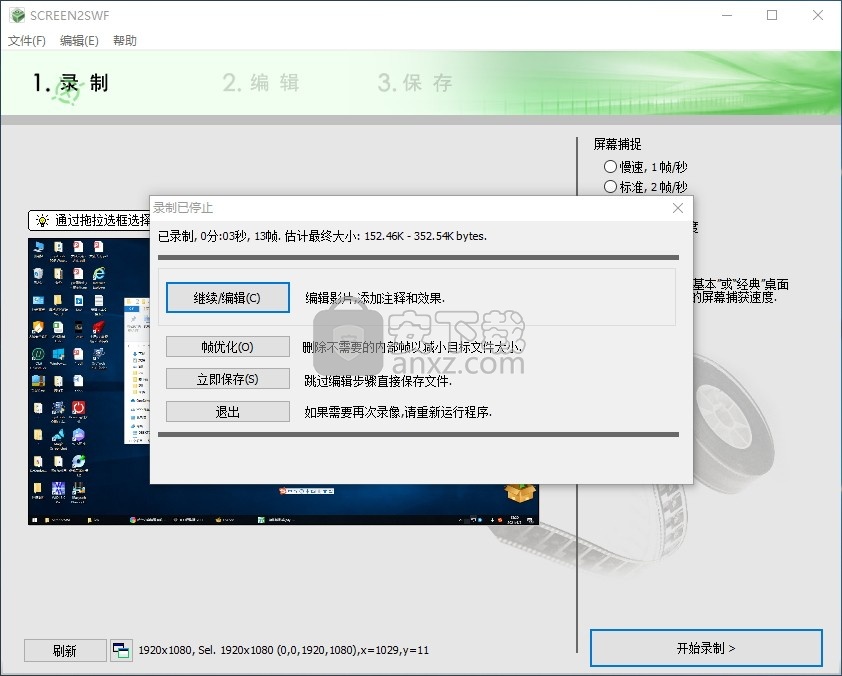Switch to the 2. 编辑 step
This screenshot has width=842, height=676.
coord(261,83)
